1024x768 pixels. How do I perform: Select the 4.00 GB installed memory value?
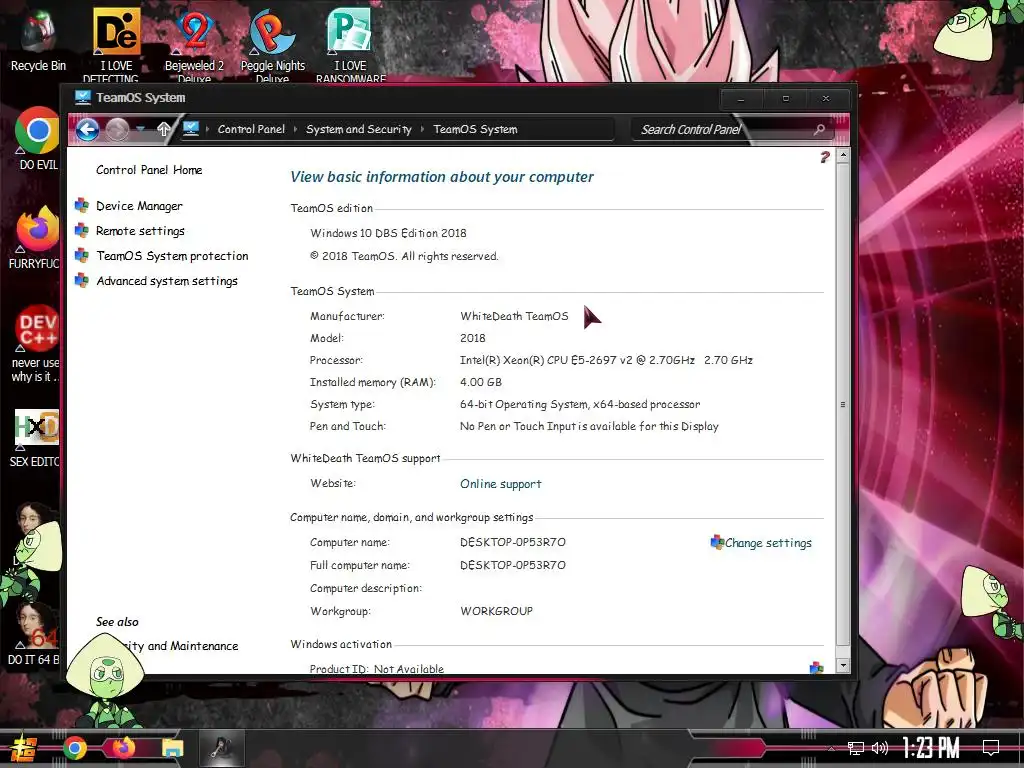(x=481, y=382)
